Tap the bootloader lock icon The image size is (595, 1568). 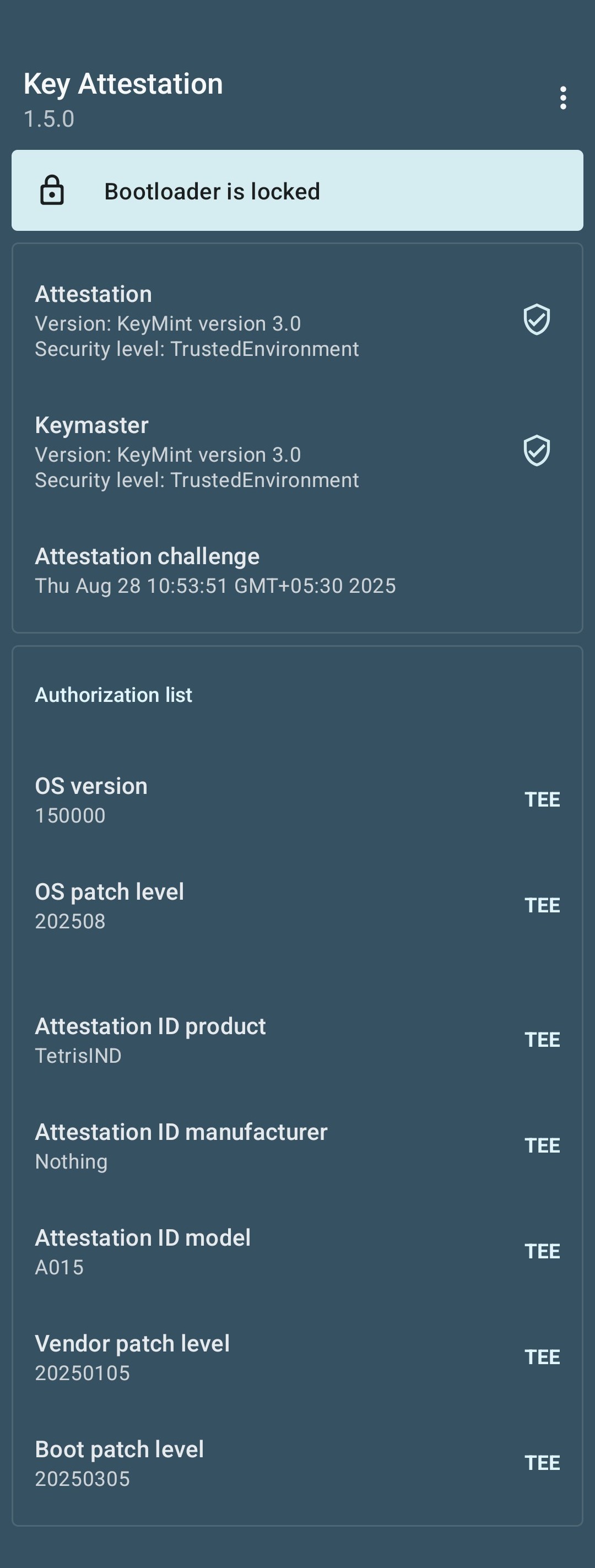click(52, 191)
